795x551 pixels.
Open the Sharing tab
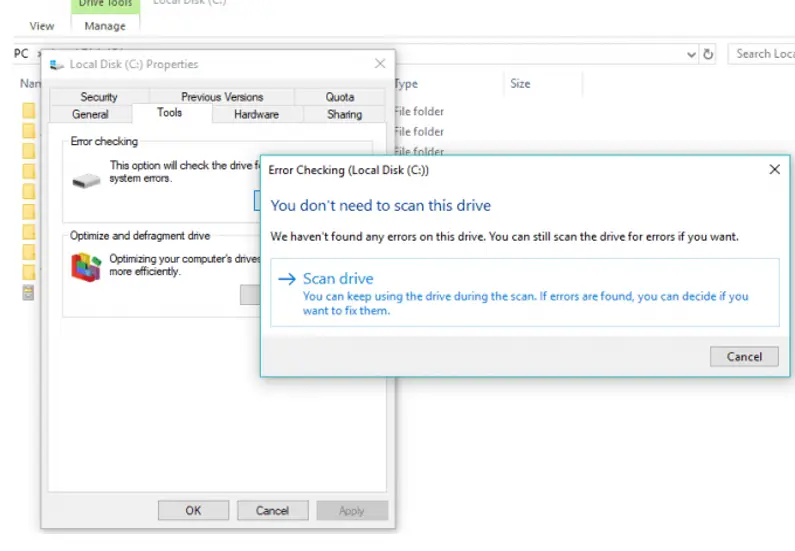point(344,114)
